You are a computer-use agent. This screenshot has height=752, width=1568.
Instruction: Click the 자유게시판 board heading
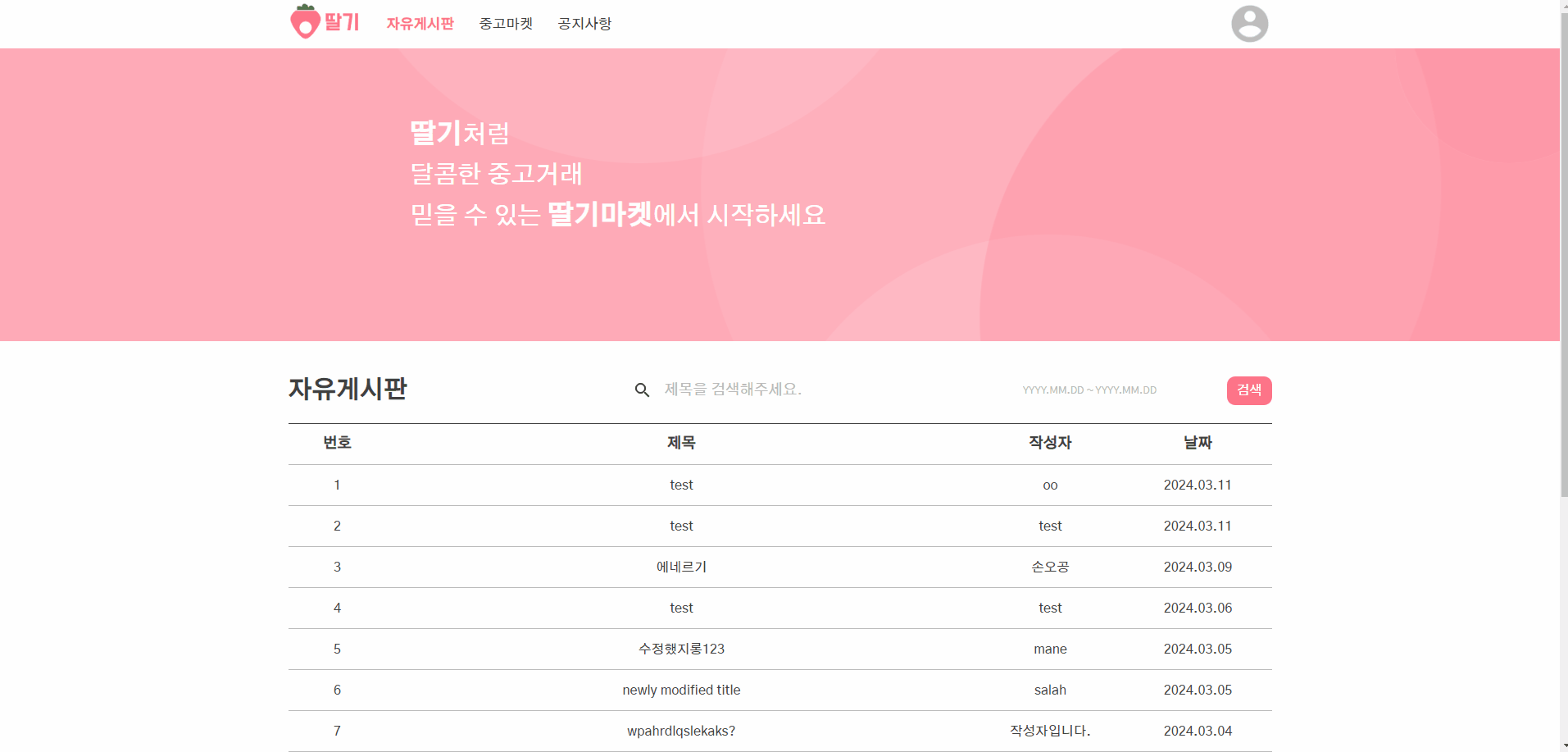click(x=348, y=389)
